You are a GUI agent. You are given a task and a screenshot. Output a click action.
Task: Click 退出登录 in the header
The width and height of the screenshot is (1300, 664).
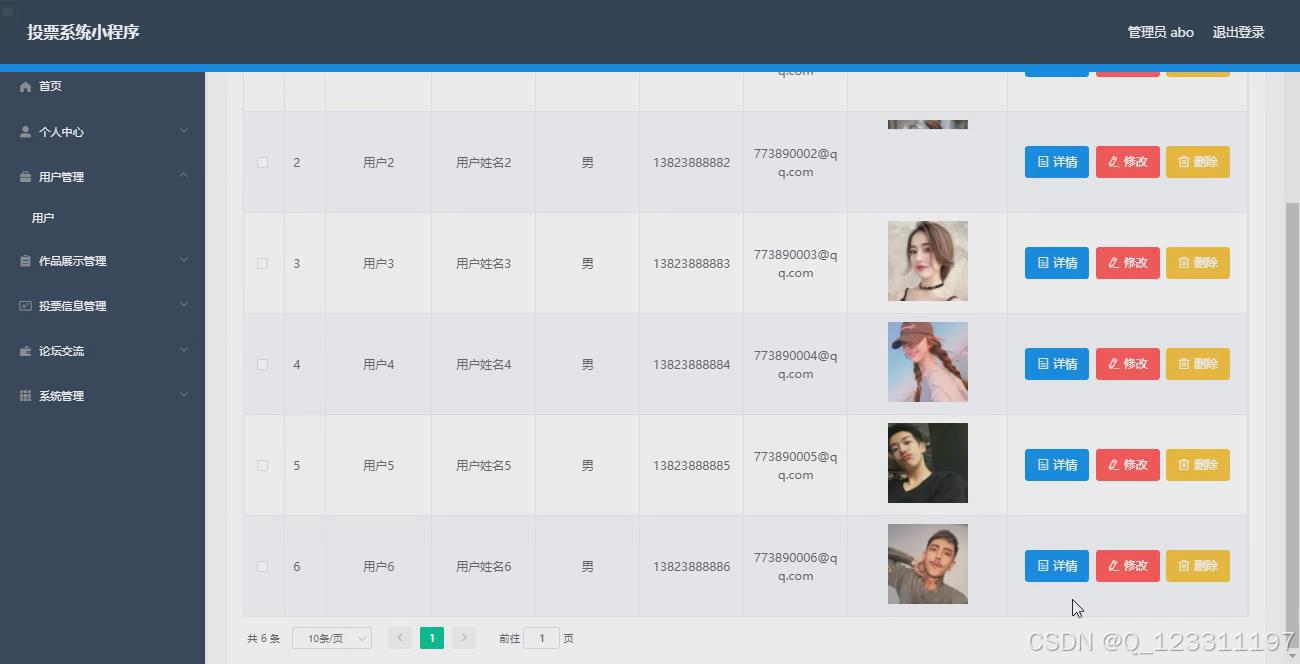[x=1238, y=32]
